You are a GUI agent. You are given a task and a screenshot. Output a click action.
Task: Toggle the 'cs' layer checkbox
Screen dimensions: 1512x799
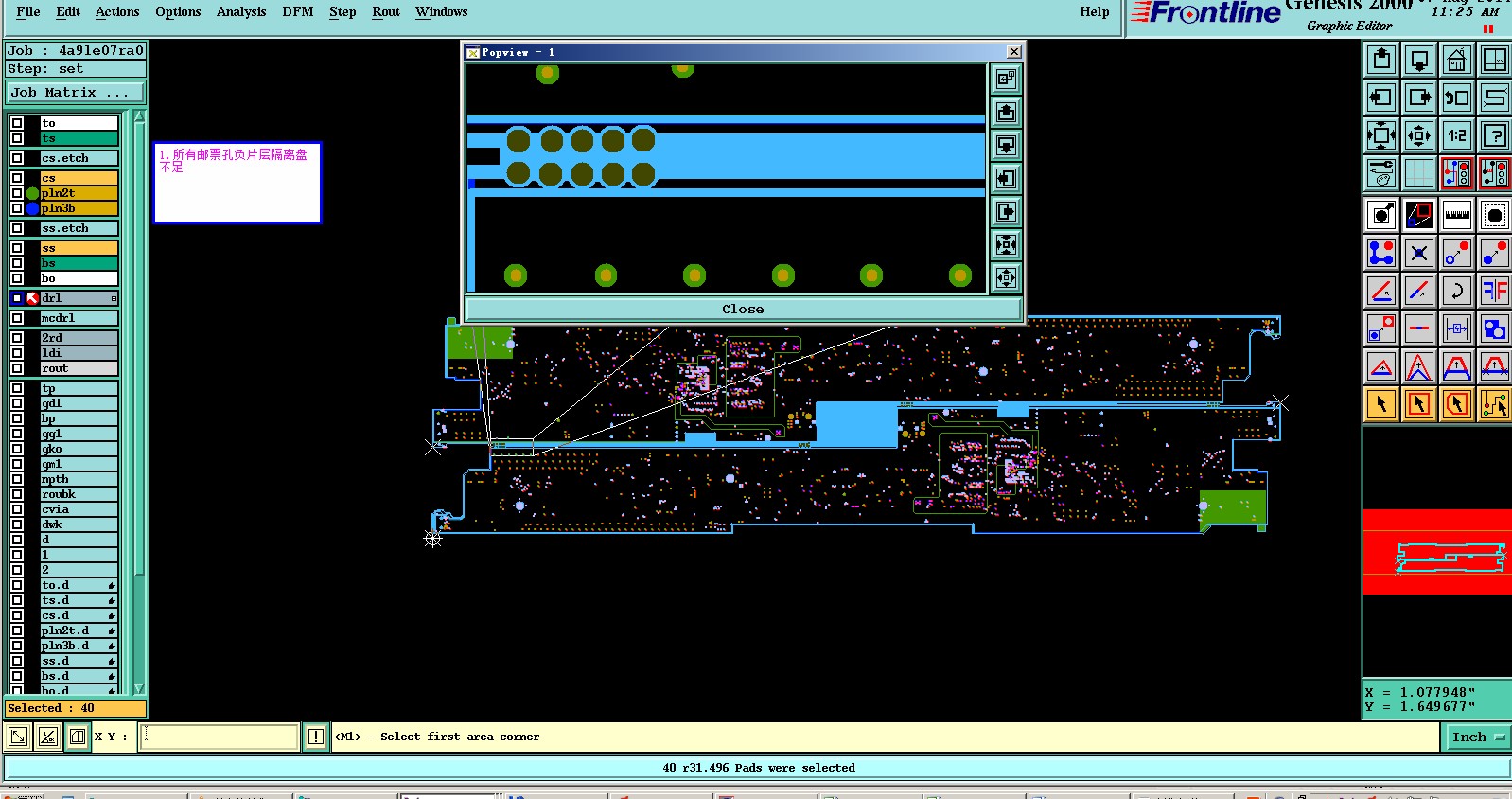coord(17,178)
